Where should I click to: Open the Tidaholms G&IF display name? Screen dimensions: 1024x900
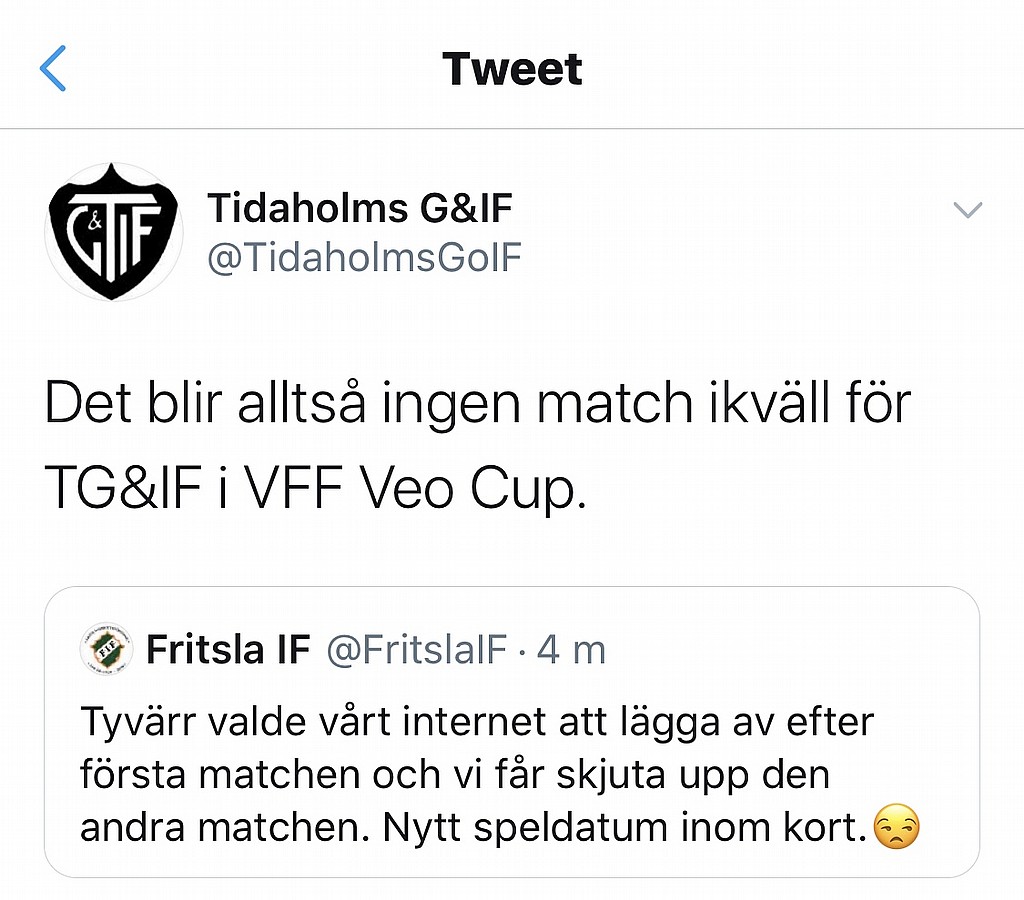360,208
